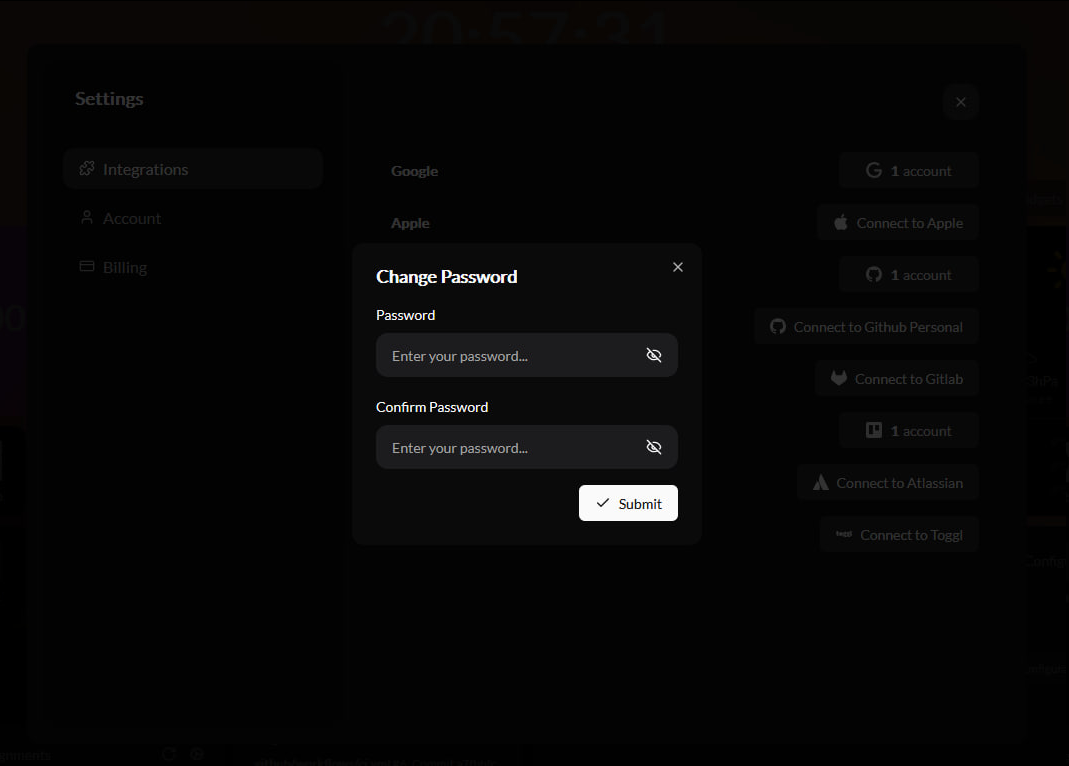Click Connect to Gitlab button
This screenshot has width=1069, height=766.
pyautogui.click(x=897, y=379)
